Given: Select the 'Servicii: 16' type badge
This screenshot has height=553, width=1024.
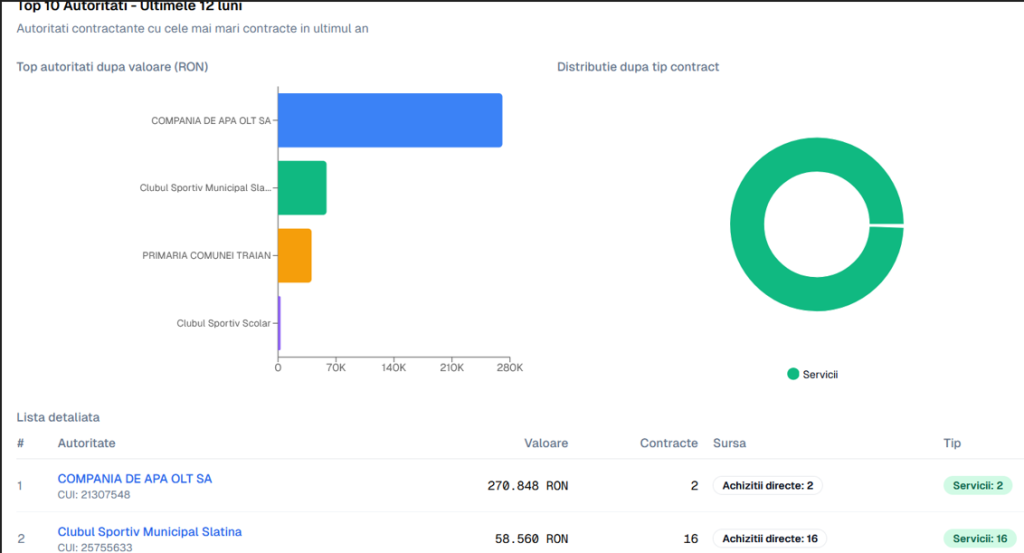Looking at the screenshot, I should 980,539.
